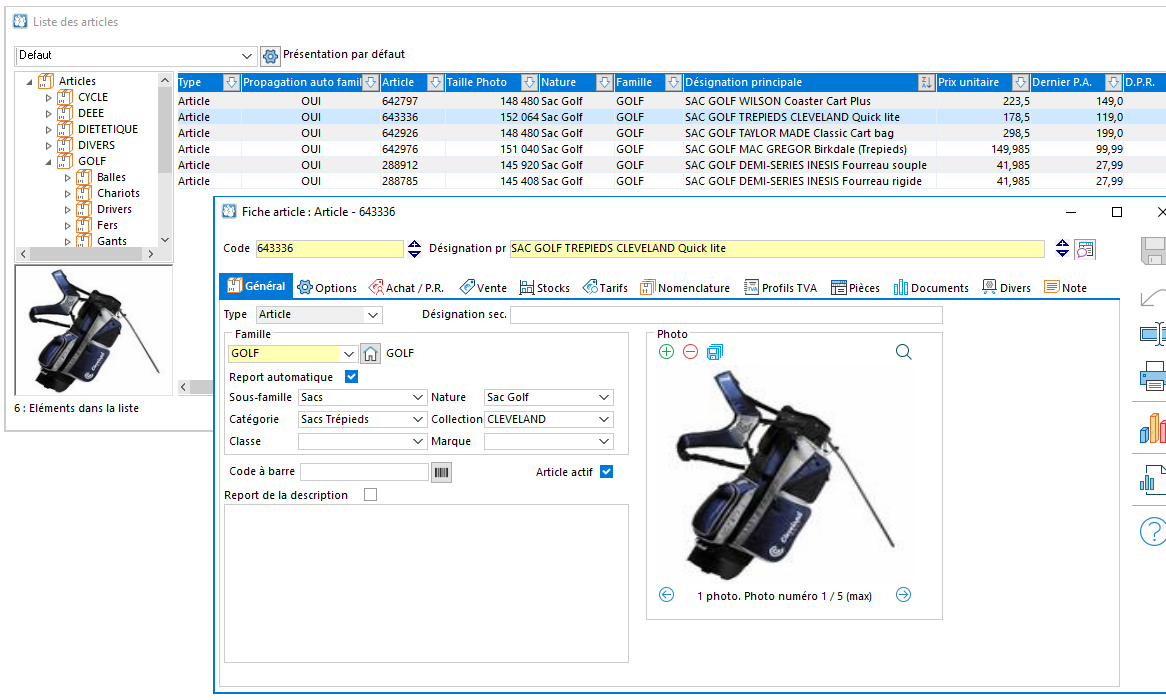Switch to the Options tab
Viewport: 1166px width, 700px height.
pyautogui.click(x=327, y=287)
